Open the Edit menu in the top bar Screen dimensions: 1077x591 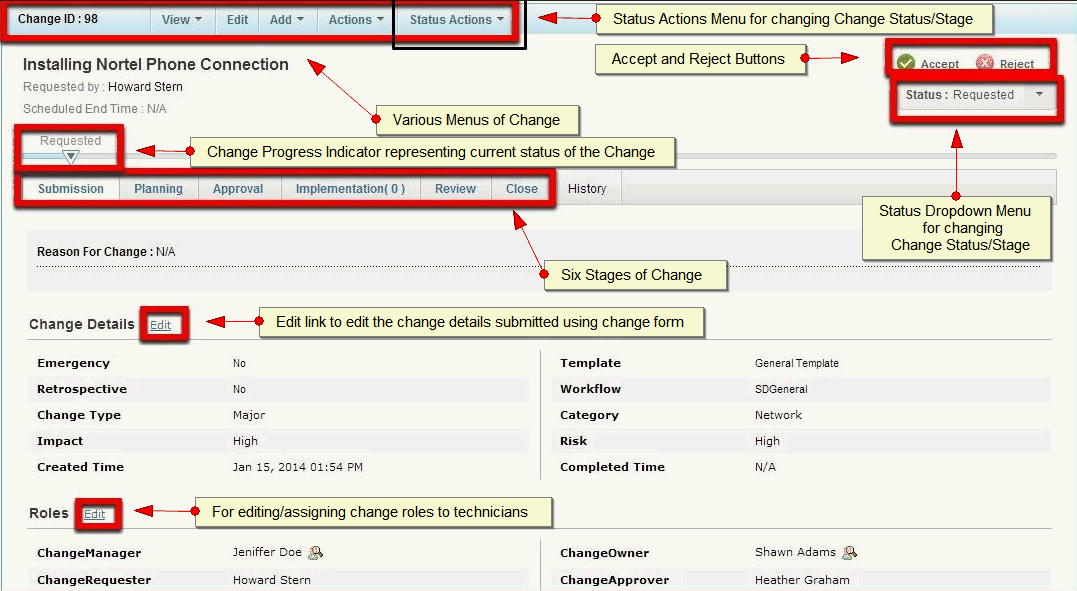237,18
